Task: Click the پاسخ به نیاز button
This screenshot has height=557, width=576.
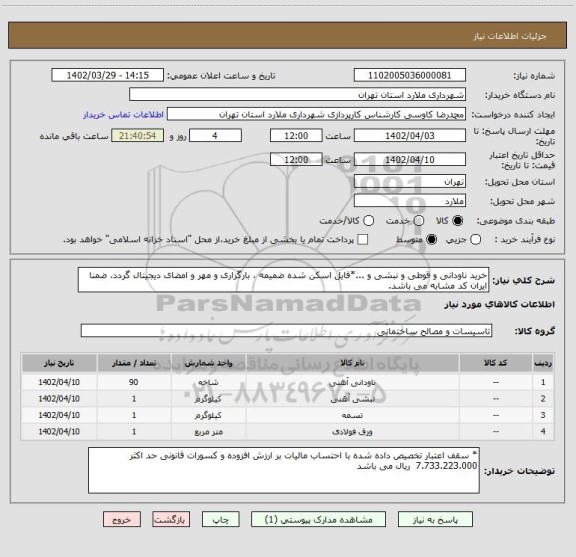Action: click(x=435, y=520)
